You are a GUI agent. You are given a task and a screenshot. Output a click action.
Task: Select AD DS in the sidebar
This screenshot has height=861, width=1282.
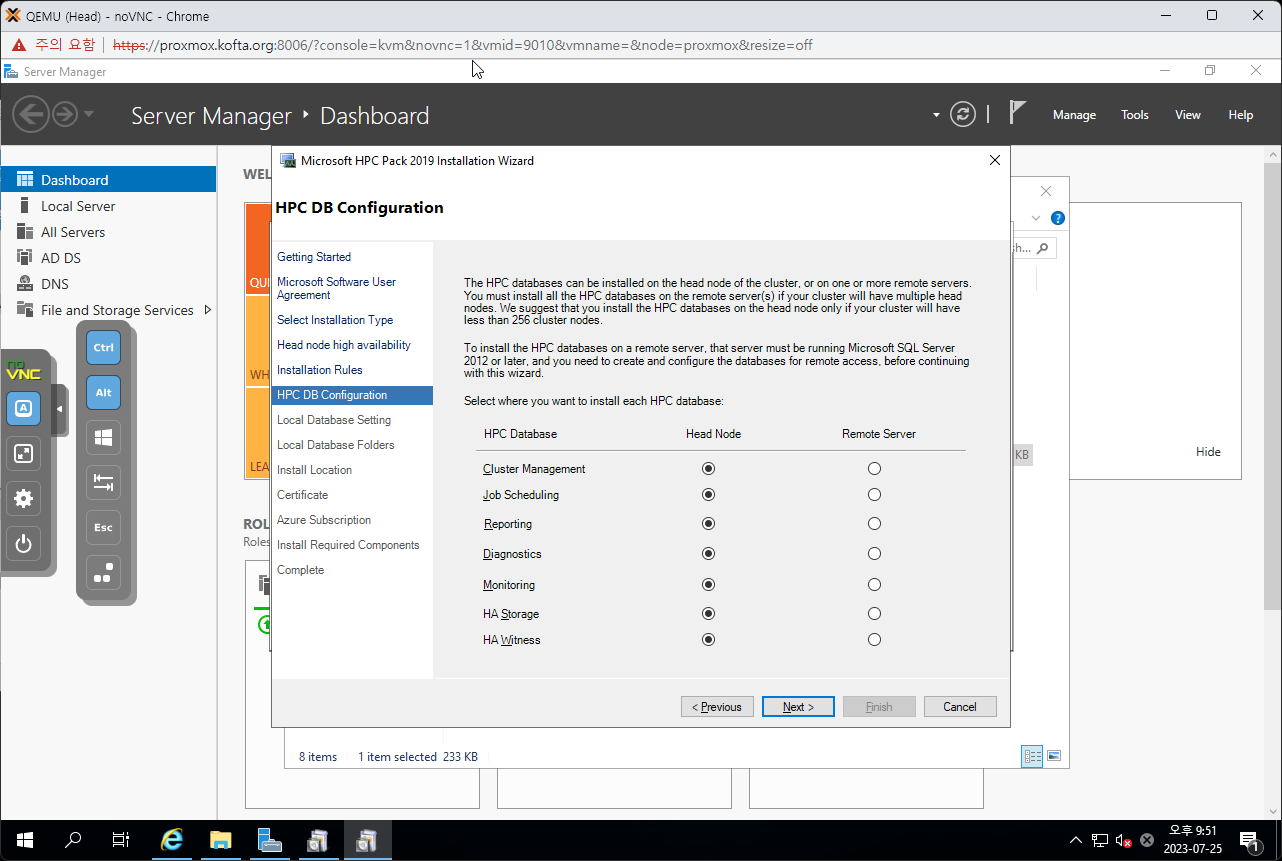61,258
